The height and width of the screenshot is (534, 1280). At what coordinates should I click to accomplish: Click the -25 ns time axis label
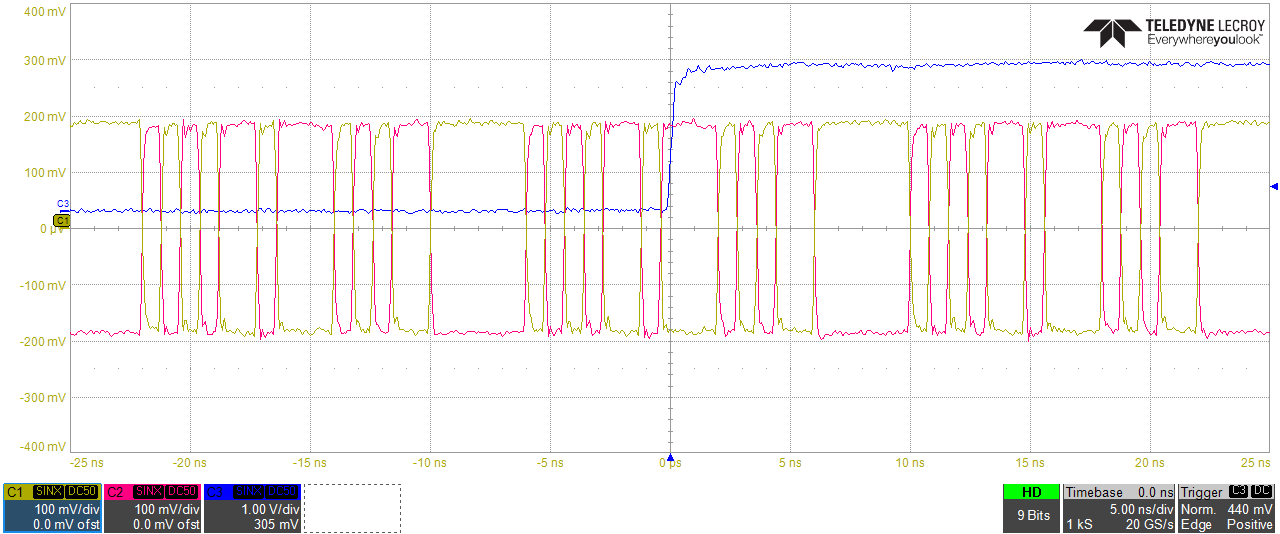[x=88, y=463]
